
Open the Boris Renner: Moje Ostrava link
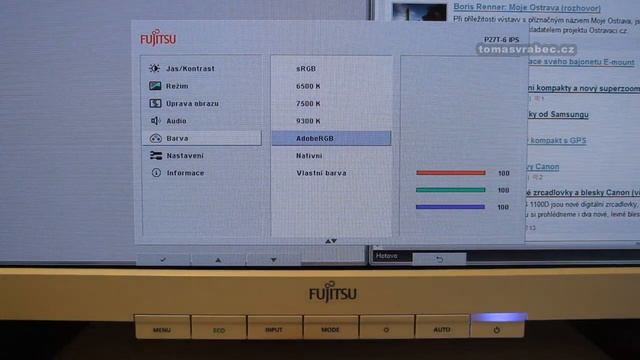point(527,7)
